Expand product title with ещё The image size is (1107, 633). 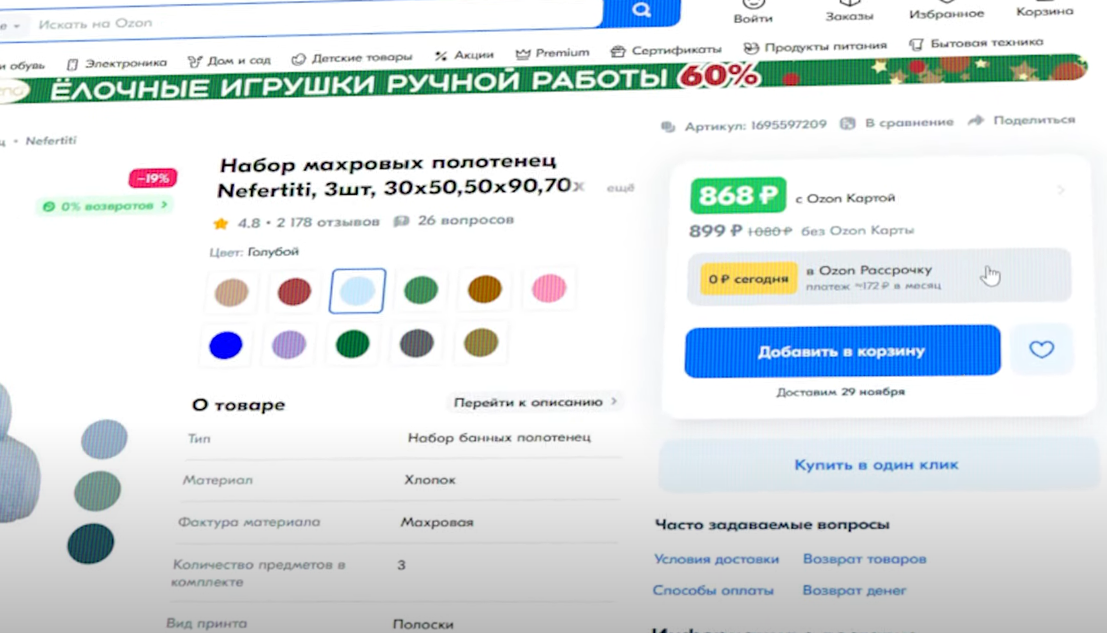point(621,188)
